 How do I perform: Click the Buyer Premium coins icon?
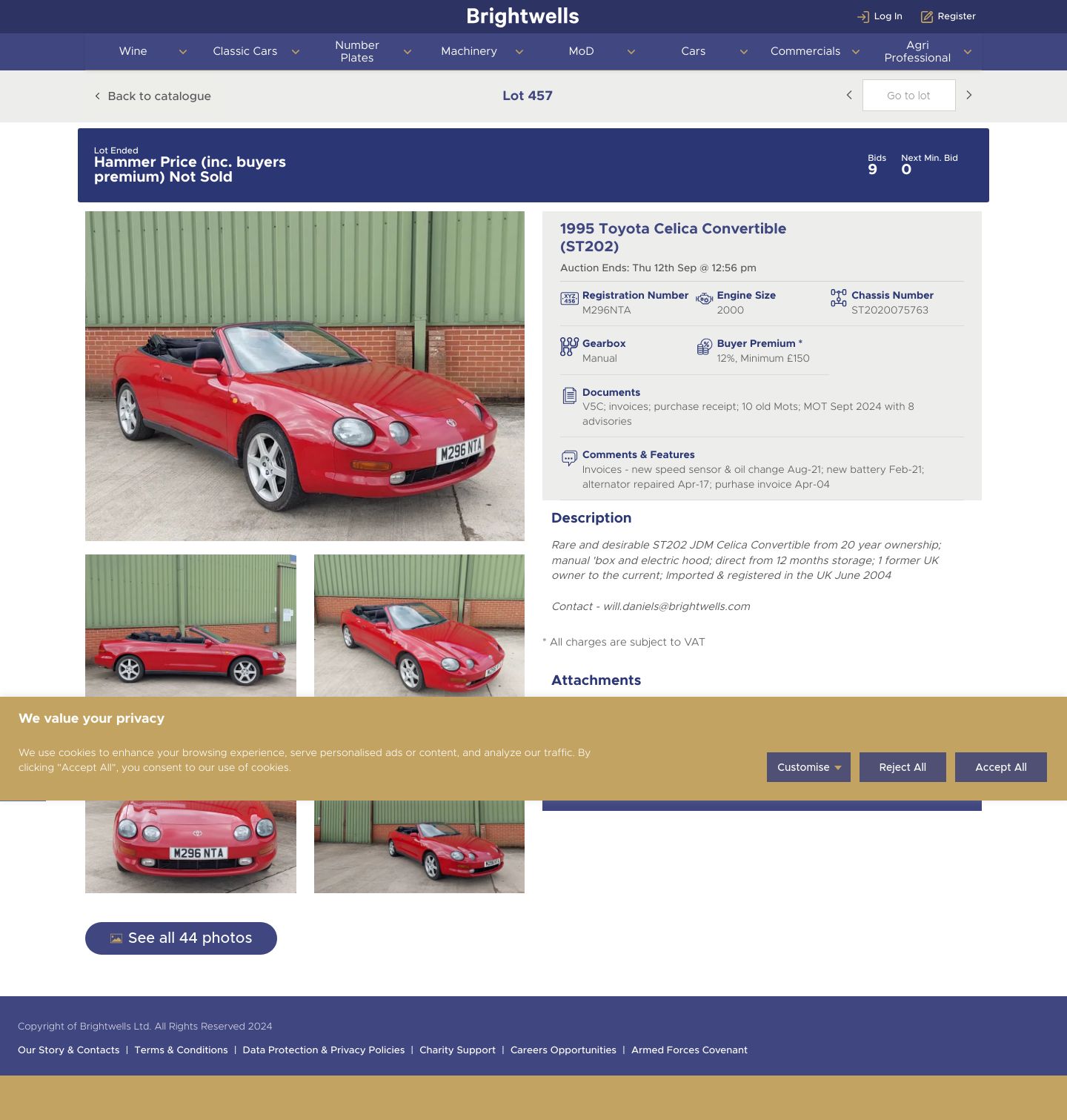pos(704,347)
